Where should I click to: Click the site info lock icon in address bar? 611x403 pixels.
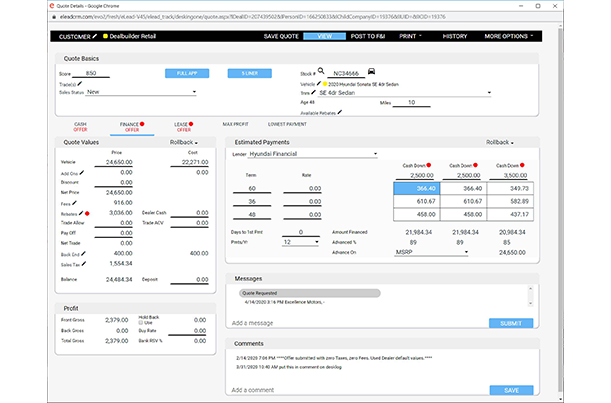pyautogui.click(x=54, y=17)
